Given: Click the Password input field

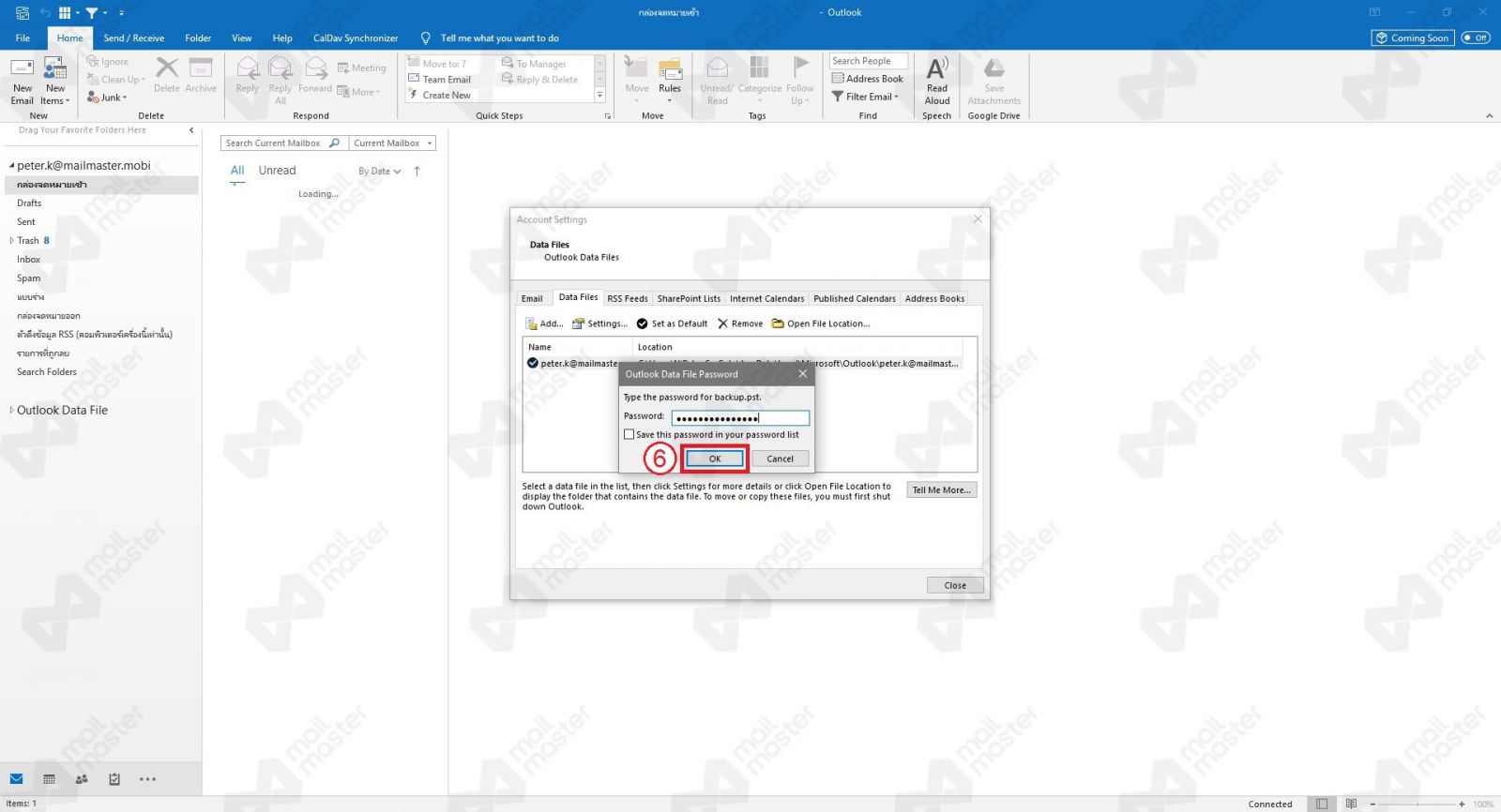Looking at the screenshot, I should (740, 418).
